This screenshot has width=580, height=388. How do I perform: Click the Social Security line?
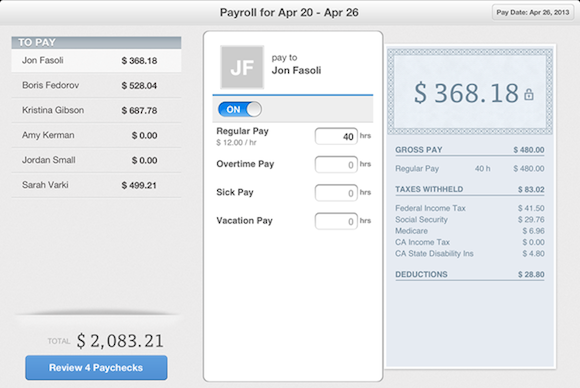tap(470, 220)
